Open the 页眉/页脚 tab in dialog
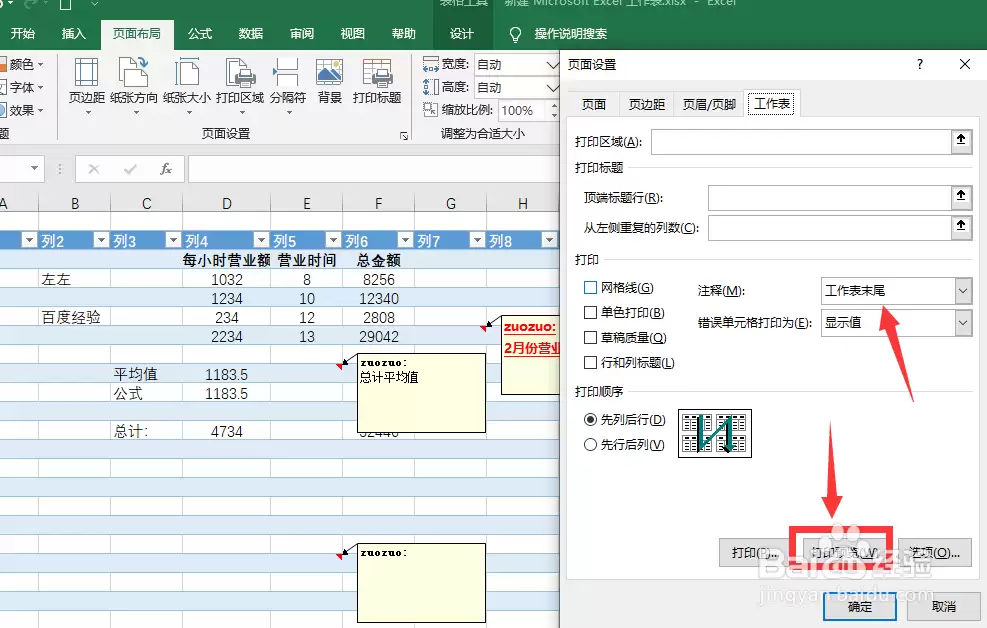The width and height of the screenshot is (987, 628). click(709, 104)
